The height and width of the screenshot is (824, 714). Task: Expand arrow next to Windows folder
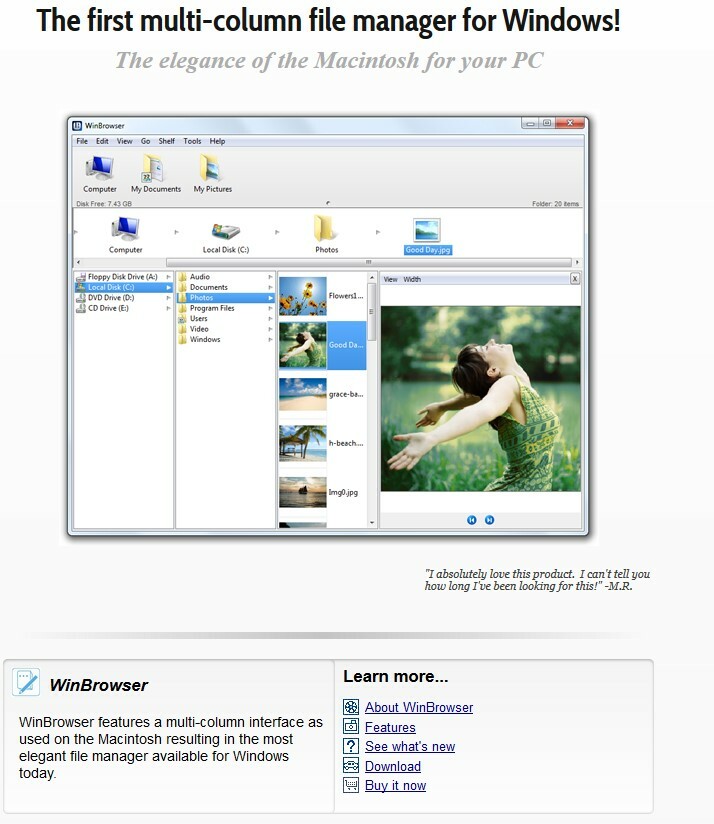pyautogui.click(x=270, y=339)
